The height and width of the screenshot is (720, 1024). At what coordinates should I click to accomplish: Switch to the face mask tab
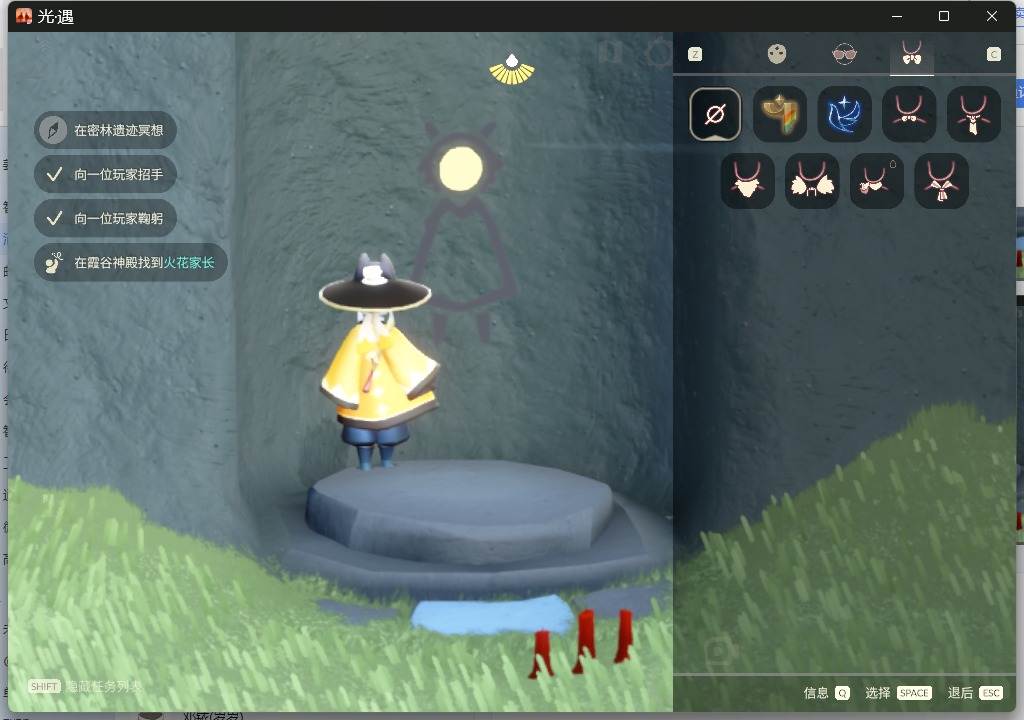776,54
